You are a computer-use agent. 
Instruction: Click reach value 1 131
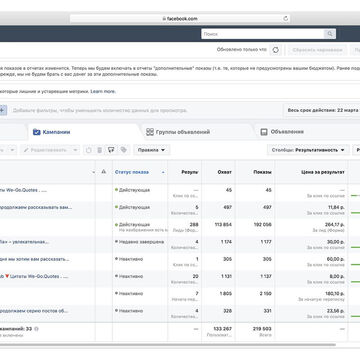click(x=226, y=276)
